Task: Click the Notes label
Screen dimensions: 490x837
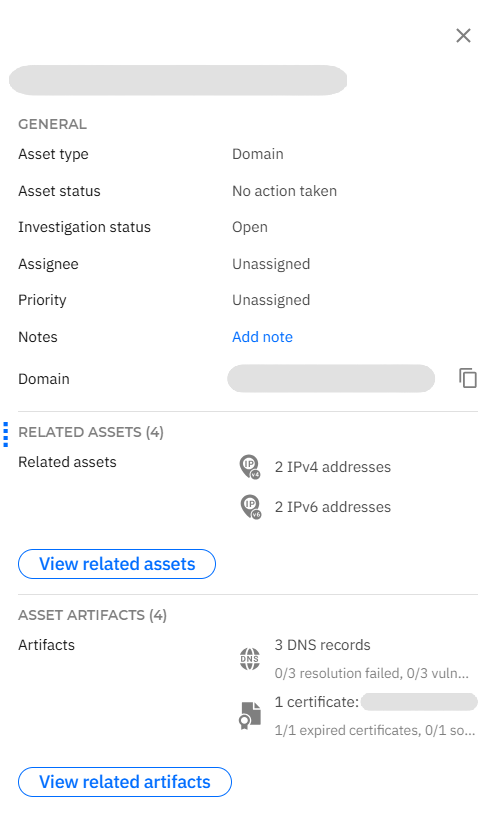Action: click(38, 337)
